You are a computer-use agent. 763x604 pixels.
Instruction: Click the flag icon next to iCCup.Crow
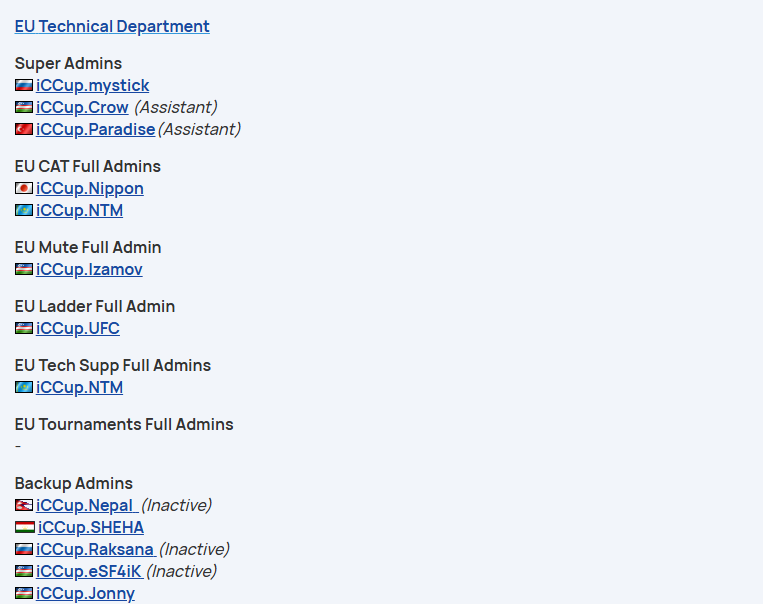pyautogui.click(x=24, y=107)
